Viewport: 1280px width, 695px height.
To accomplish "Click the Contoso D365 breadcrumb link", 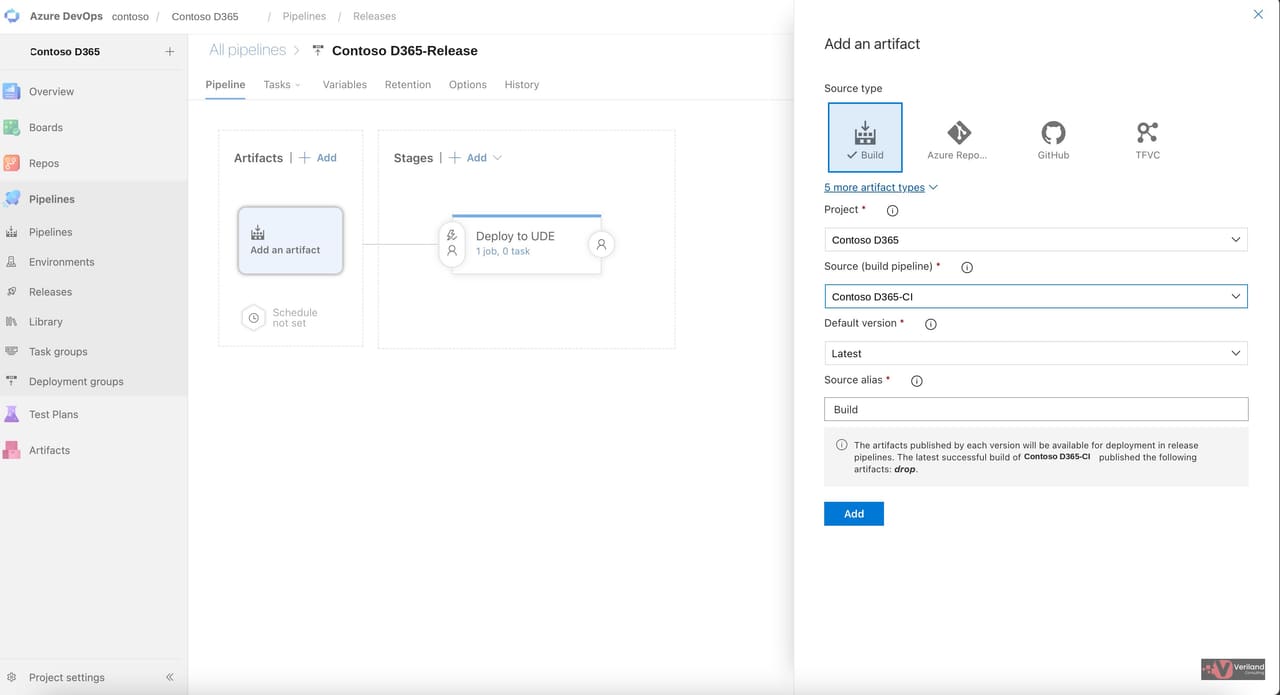I will coord(205,16).
